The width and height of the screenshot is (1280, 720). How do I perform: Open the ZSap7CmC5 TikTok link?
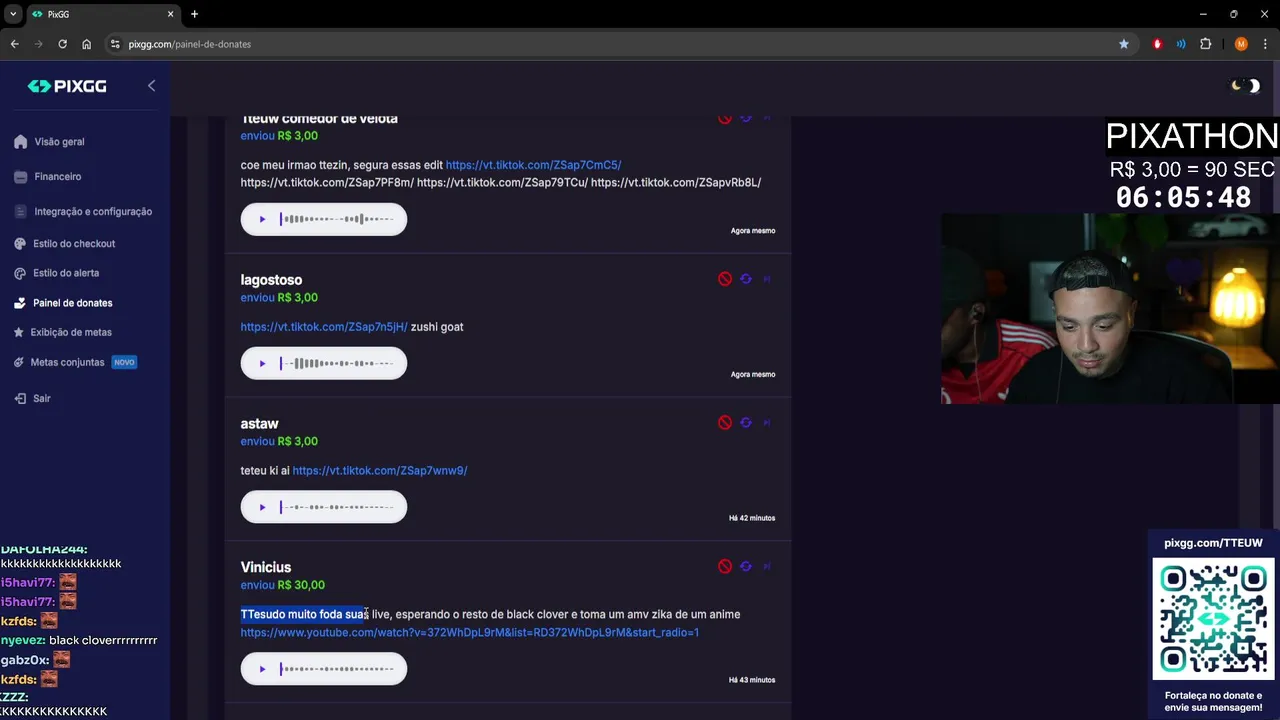pos(533,165)
